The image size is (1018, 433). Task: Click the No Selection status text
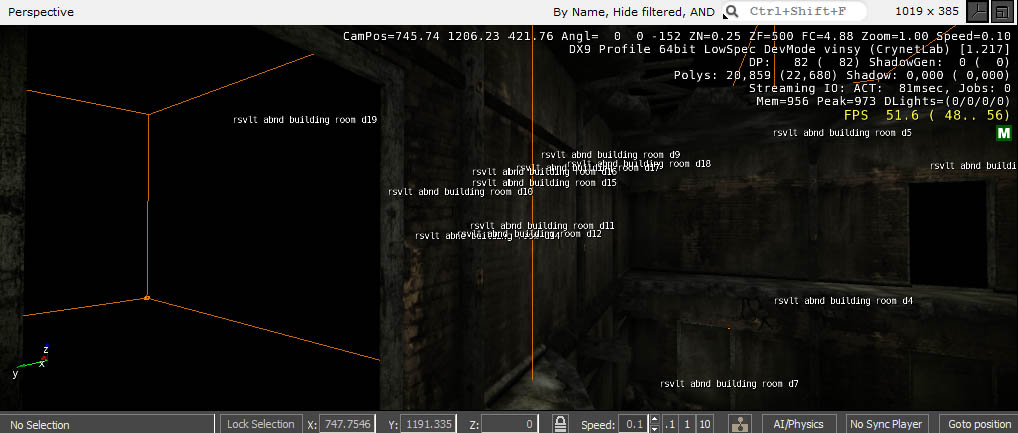[x=40, y=425]
